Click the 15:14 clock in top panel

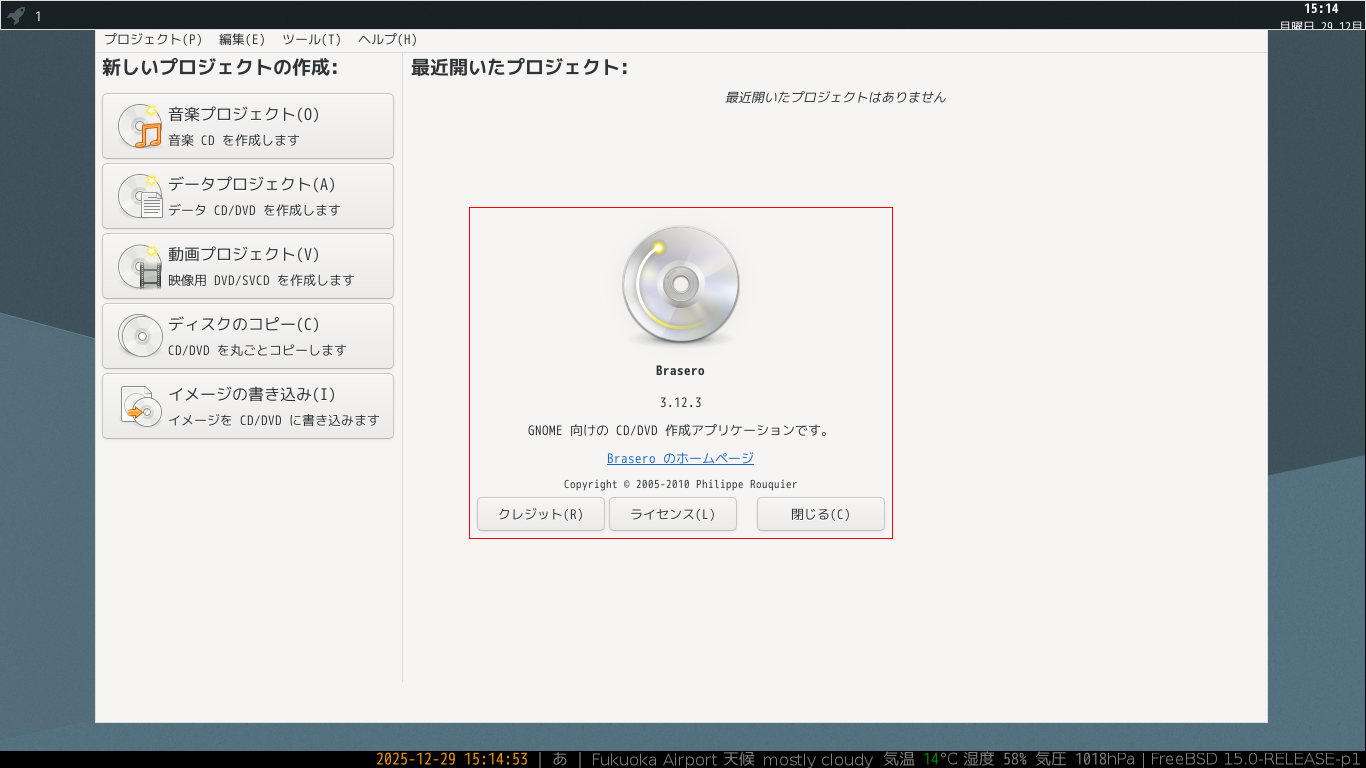(x=1321, y=8)
